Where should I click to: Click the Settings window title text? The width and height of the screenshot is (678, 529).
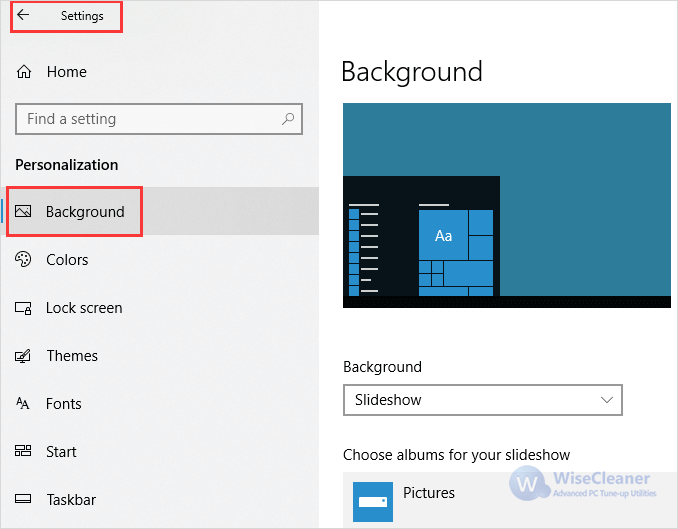tap(82, 16)
